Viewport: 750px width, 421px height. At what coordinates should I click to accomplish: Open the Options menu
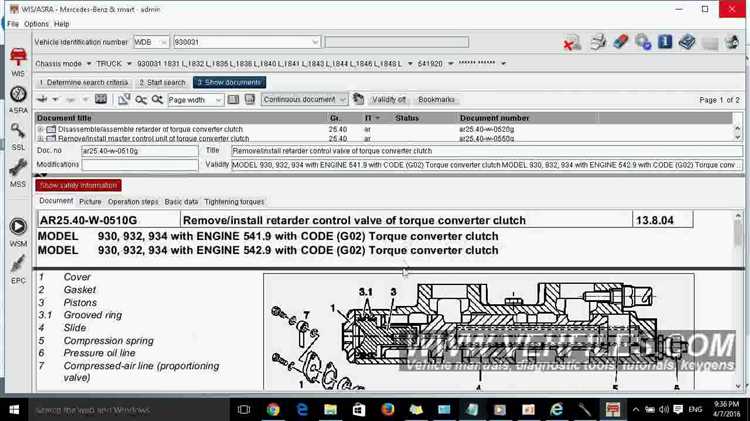point(36,24)
